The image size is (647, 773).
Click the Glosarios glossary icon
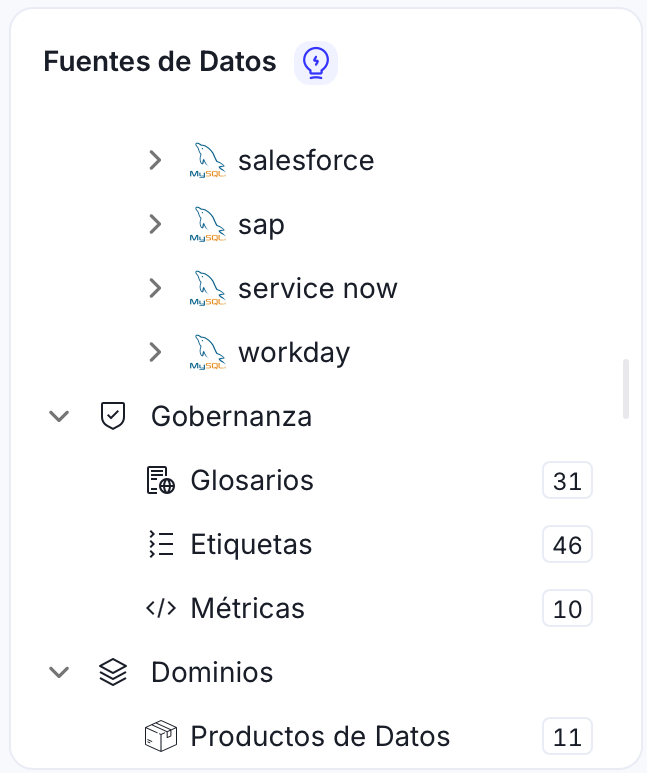pos(160,481)
